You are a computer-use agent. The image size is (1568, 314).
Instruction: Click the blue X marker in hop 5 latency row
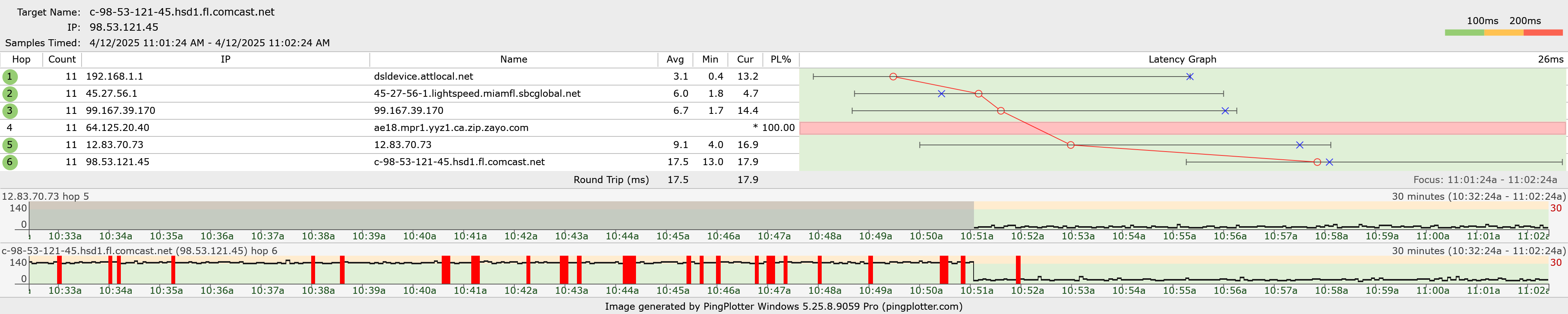click(1300, 145)
